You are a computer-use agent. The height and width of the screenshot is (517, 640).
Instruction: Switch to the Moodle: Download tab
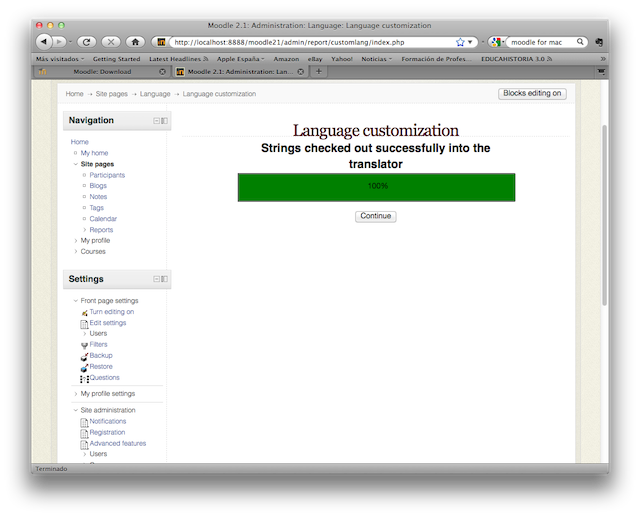click(100, 72)
